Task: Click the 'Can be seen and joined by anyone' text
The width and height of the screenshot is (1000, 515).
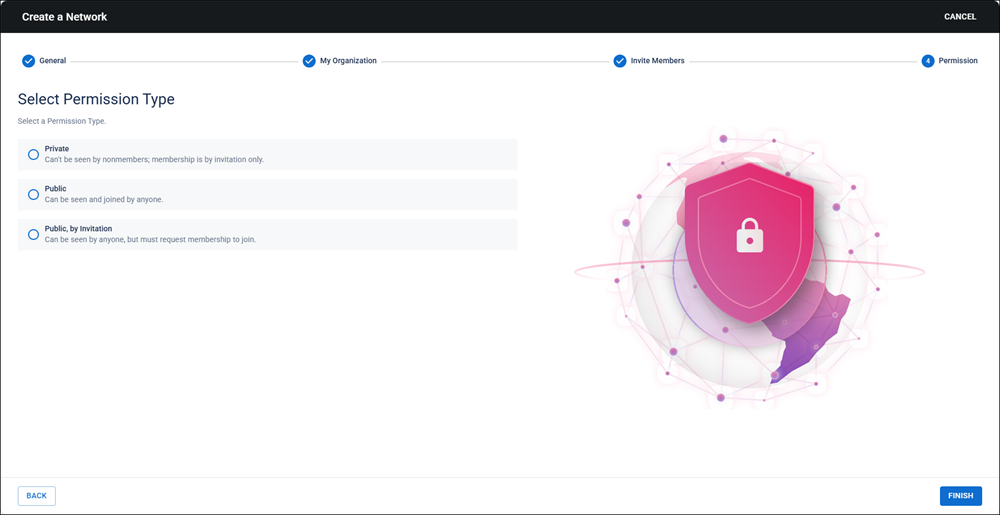Action: [104, 199]
